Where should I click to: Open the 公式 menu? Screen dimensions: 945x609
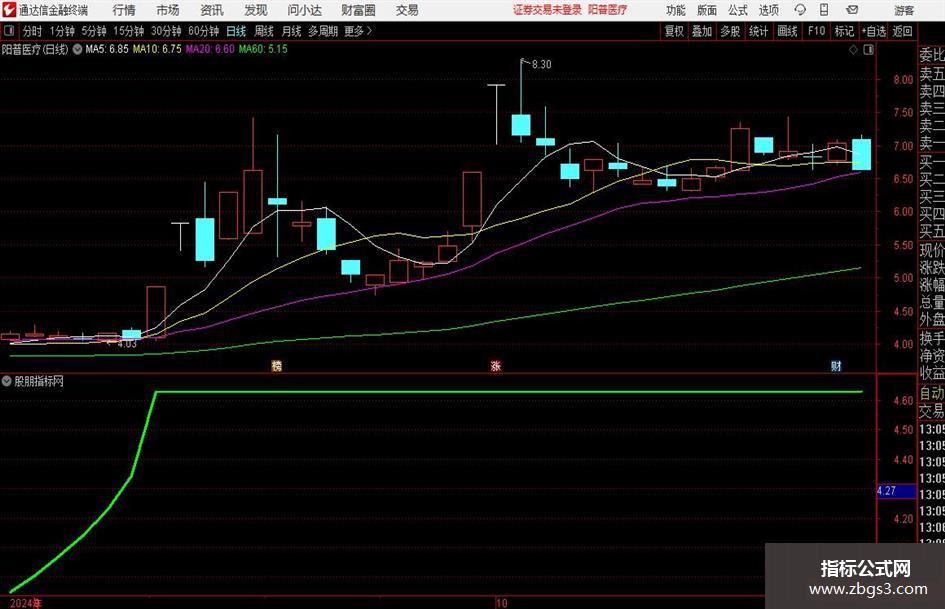738,10
